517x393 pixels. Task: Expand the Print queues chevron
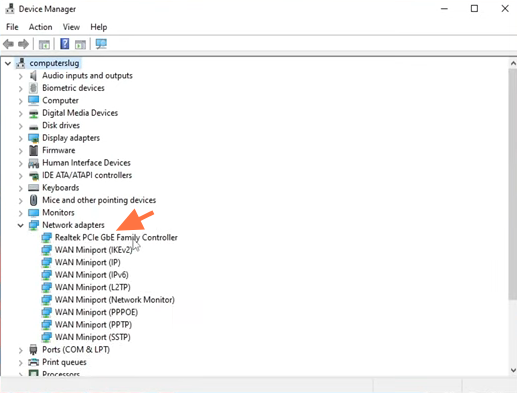[x=21, y=363]
